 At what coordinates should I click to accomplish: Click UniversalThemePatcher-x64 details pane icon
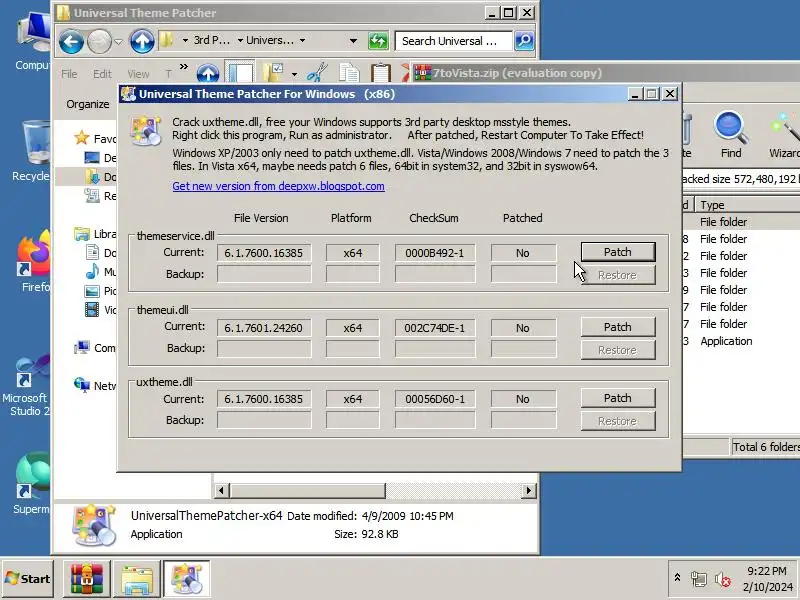[93, 525]
